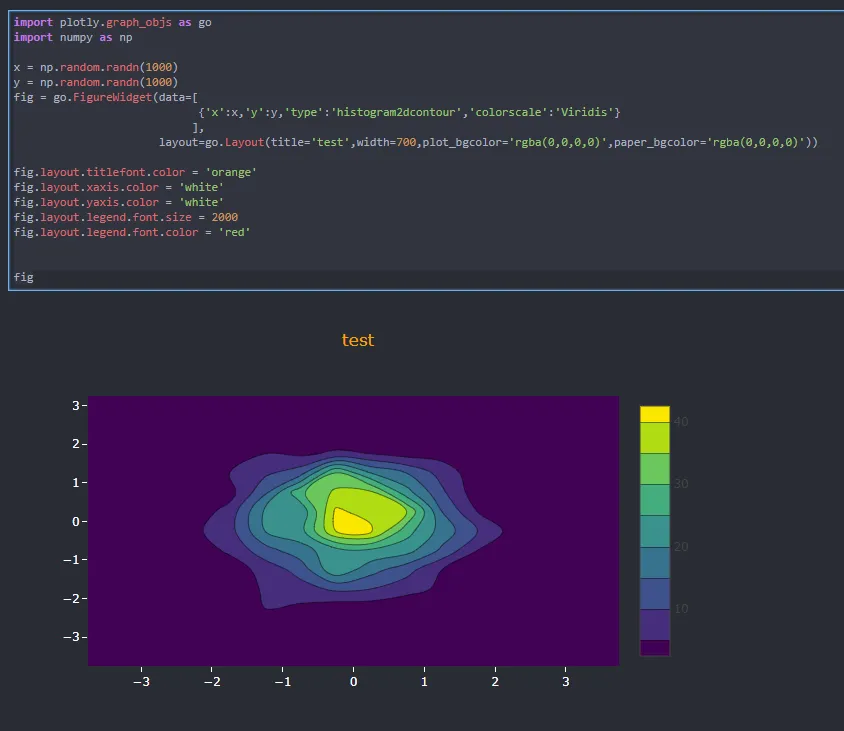Click the x-axis tick label 3
The width and height of the screenshot is (844, 731).
(566, 682)
